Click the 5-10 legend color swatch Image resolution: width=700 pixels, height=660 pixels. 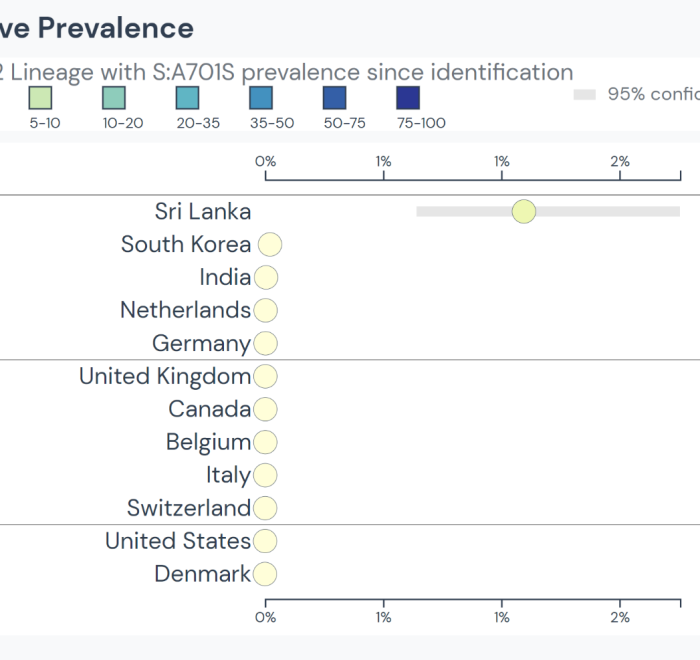point(40,98)
